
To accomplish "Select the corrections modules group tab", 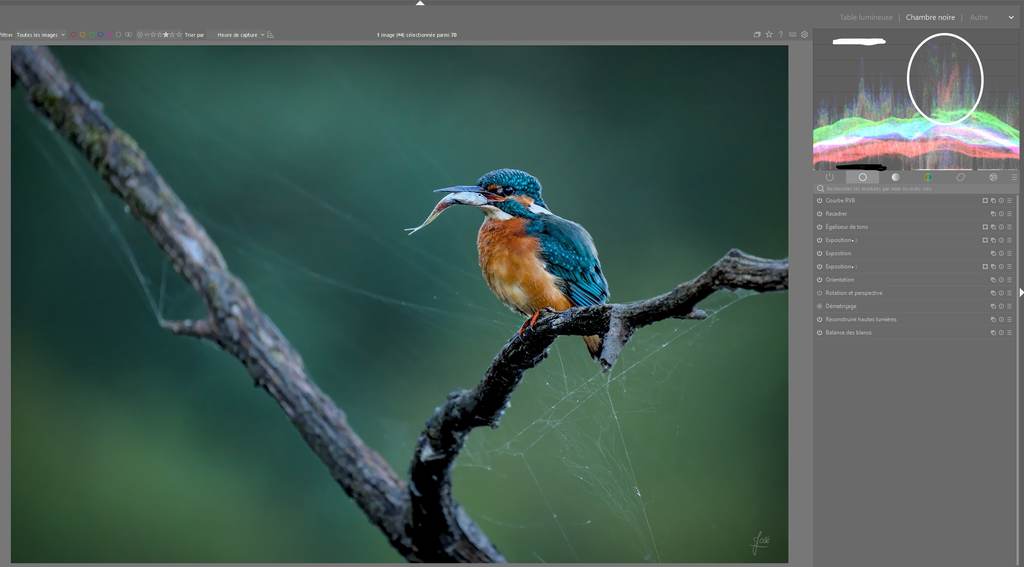I will (960, 177).
